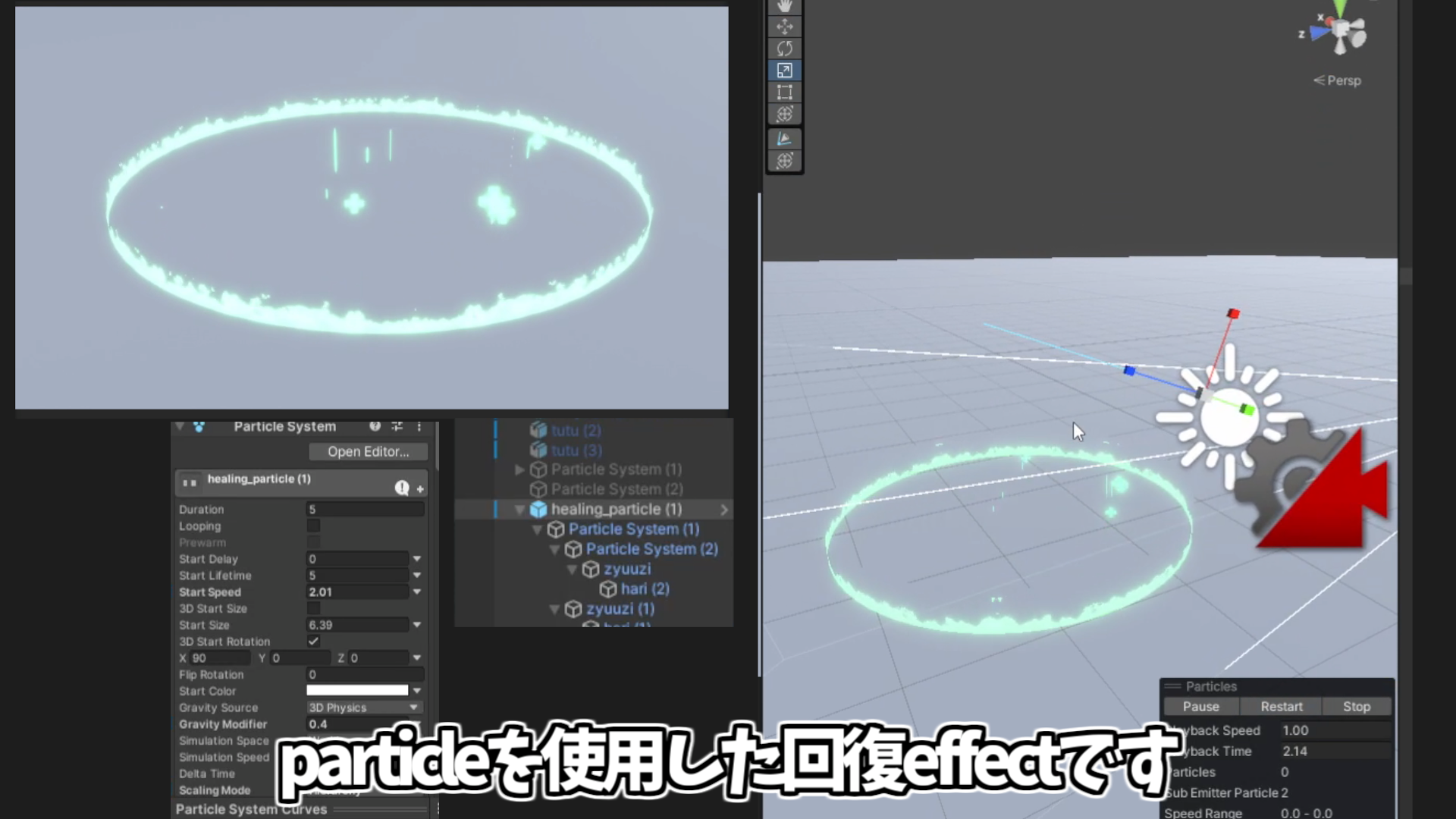Select the combined Transform tool

784,113
